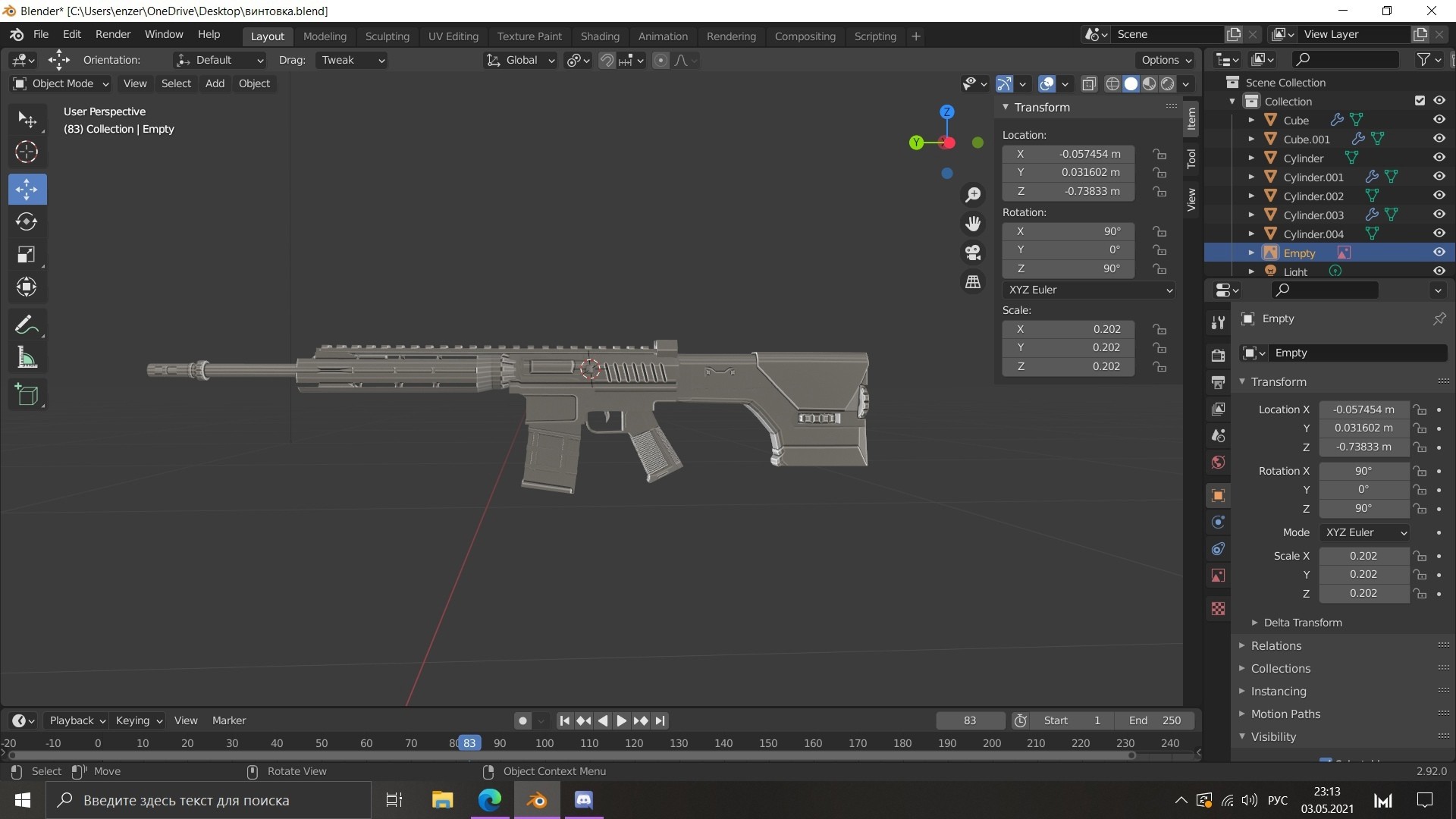The height and width of the screenshot is (819, 1456).
Task: Open the Drag Tweak dropdown
Action: click(351, 60)
